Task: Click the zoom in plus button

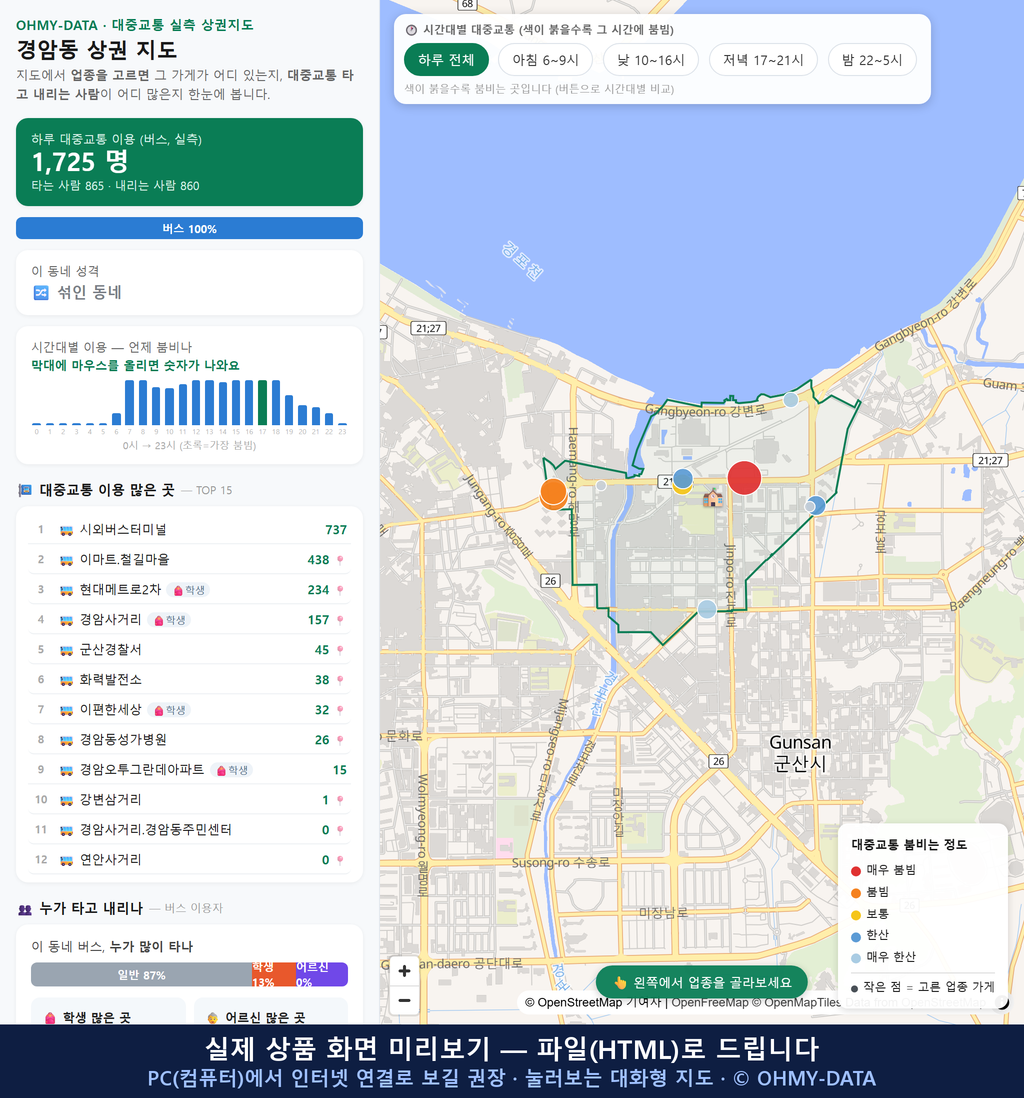Action: [404, 971]
